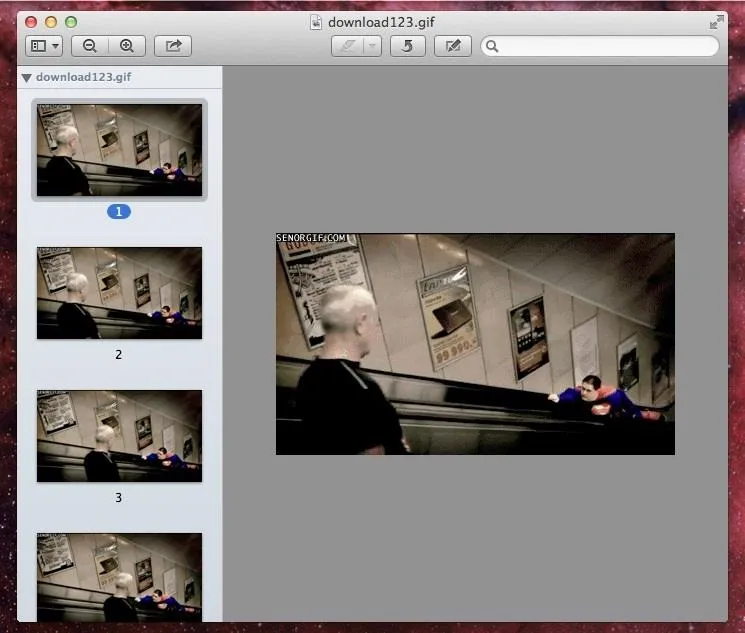Rotate the image with the rotate button

tap(407, 46)
